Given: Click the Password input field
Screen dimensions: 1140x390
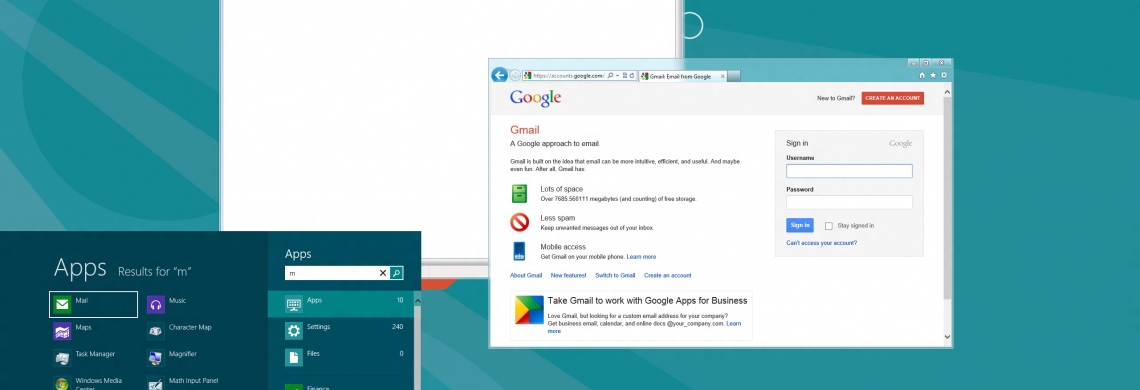Looking at the screenshot, I should coord(849,202).
